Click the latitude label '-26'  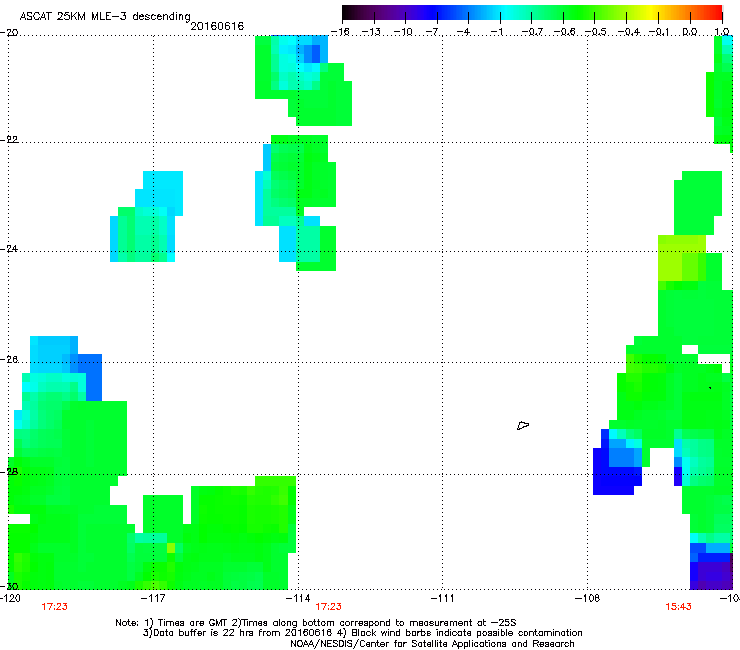click(x=9, y=360)
